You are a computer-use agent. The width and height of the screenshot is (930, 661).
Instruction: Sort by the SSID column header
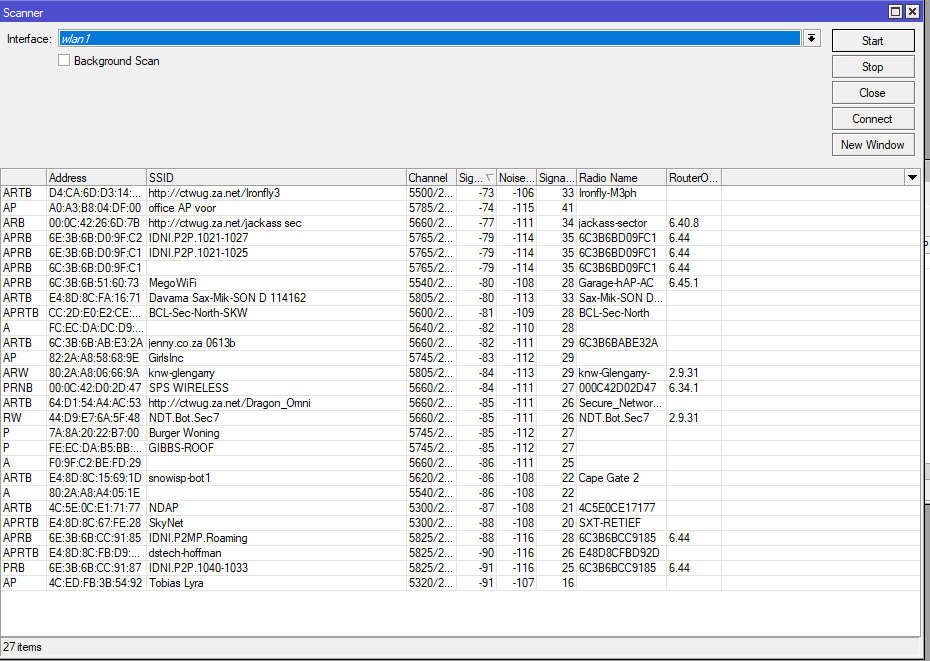276,177
